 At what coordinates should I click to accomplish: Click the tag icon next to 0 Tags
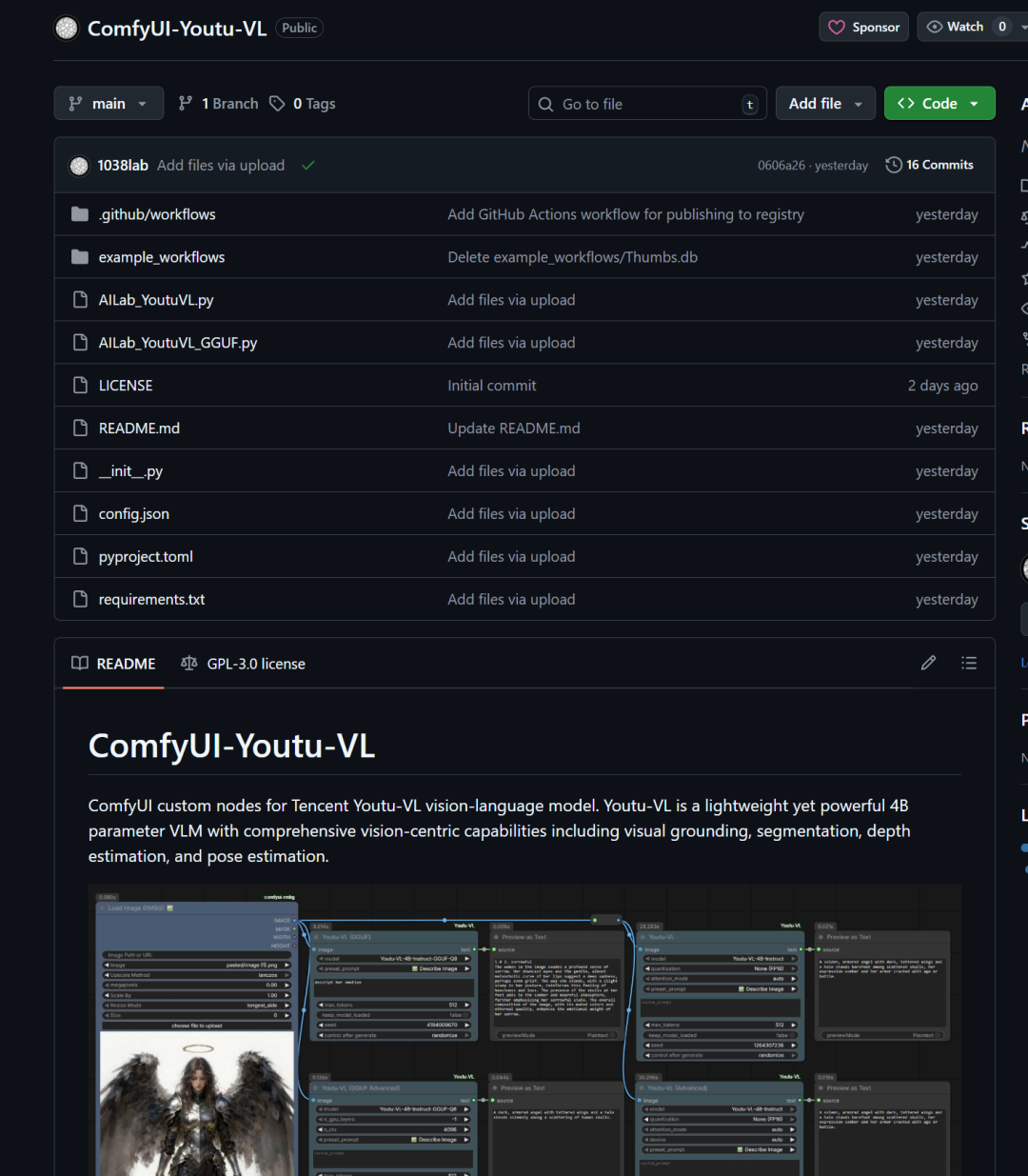pos(277,103)
